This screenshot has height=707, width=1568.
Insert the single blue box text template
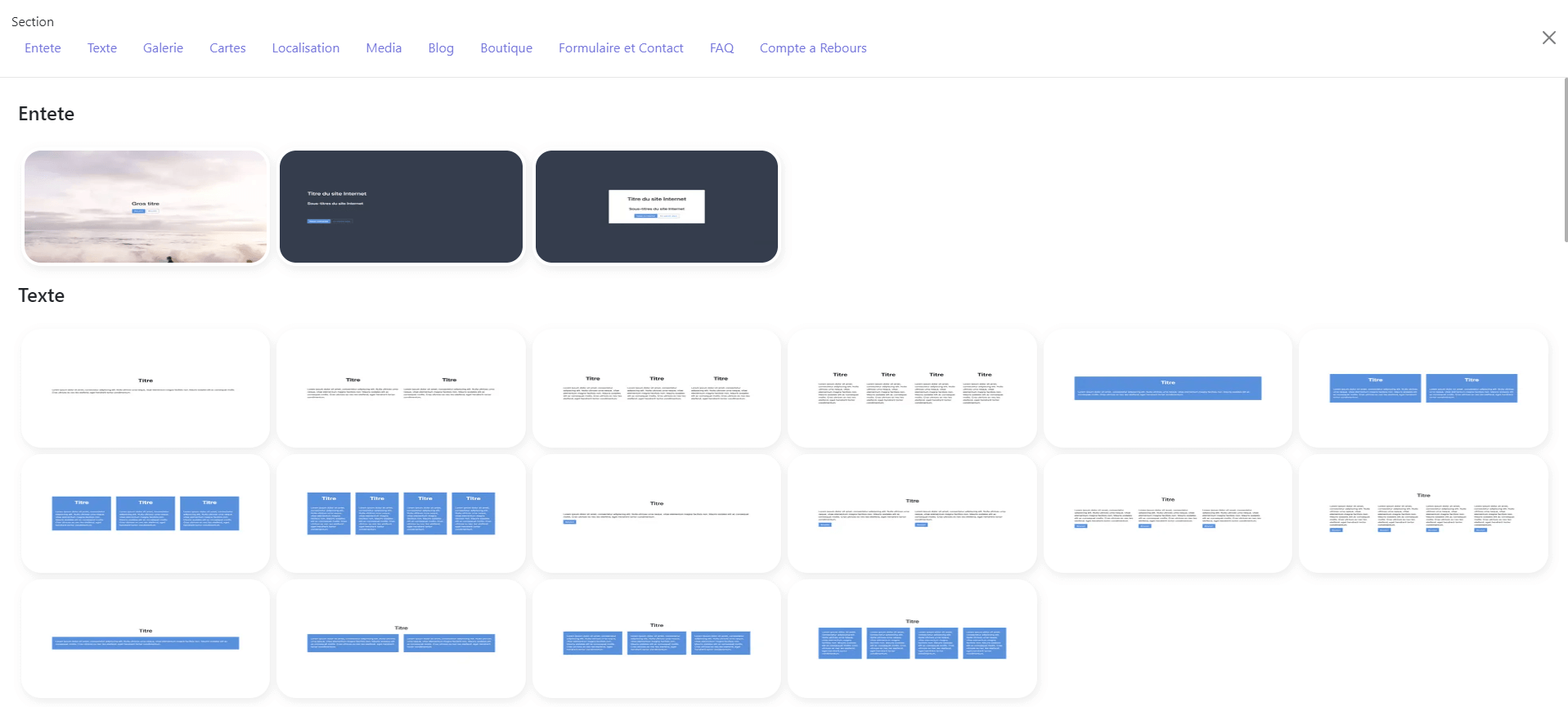coord(1168,388)
